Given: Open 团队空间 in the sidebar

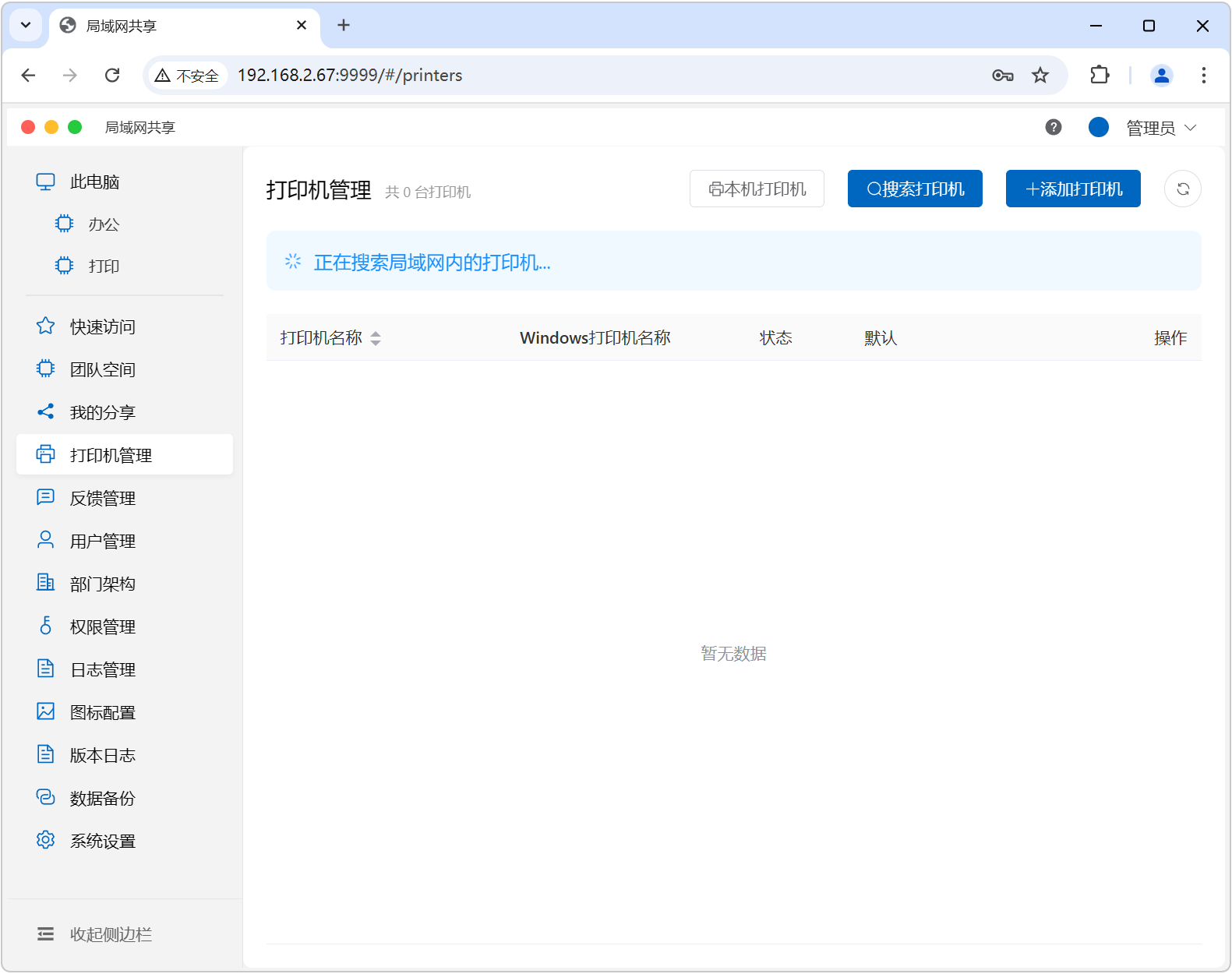Looking at the screenshot, I should coord(103,369).
